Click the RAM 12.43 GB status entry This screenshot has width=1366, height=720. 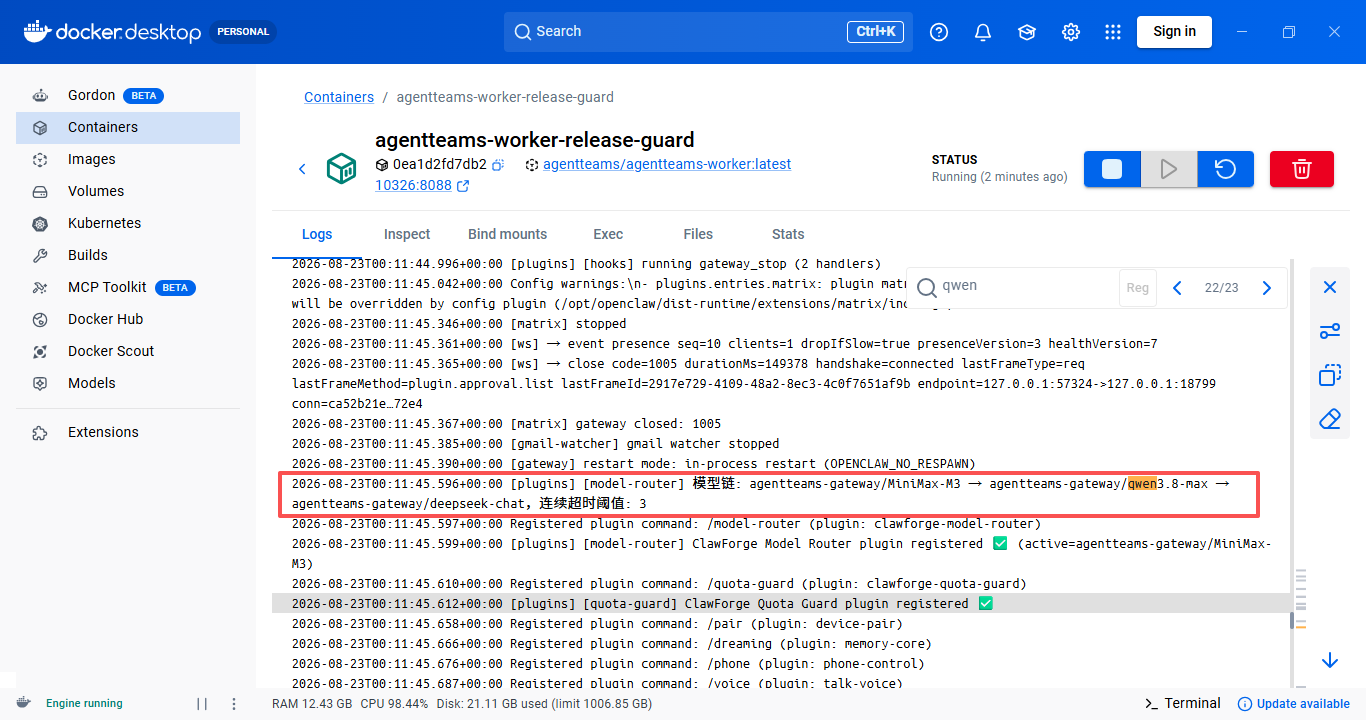point(312,704)
